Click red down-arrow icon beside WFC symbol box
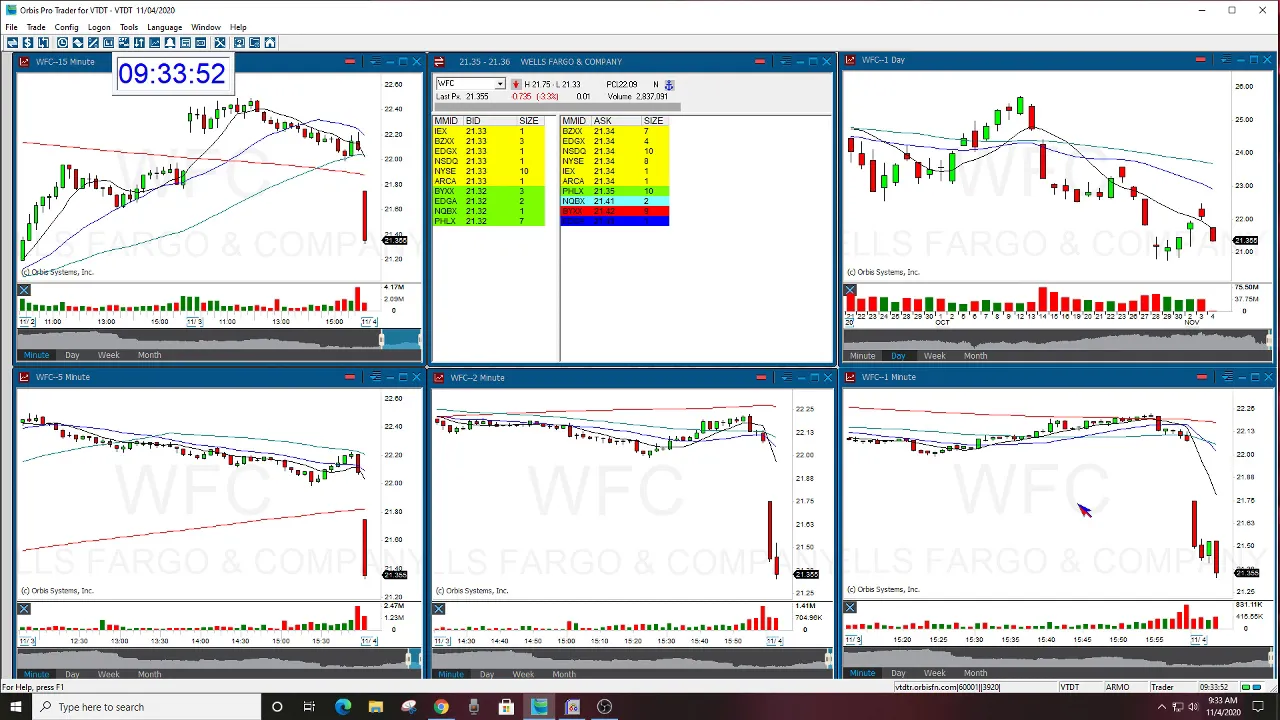 (516, 85)
